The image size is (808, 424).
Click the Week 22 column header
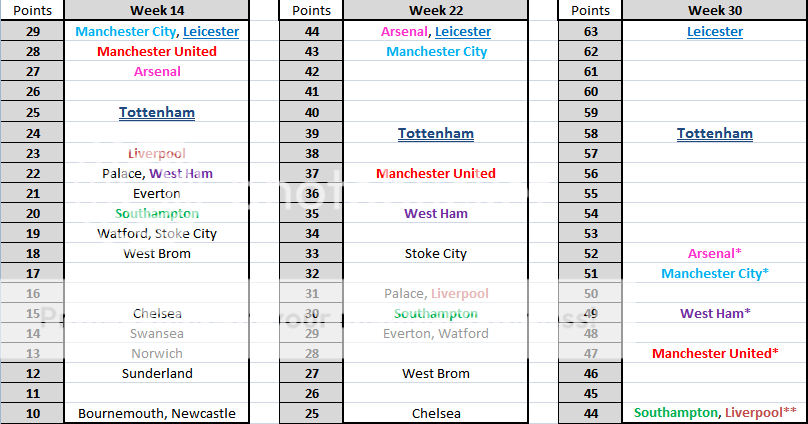click(436, 10)
